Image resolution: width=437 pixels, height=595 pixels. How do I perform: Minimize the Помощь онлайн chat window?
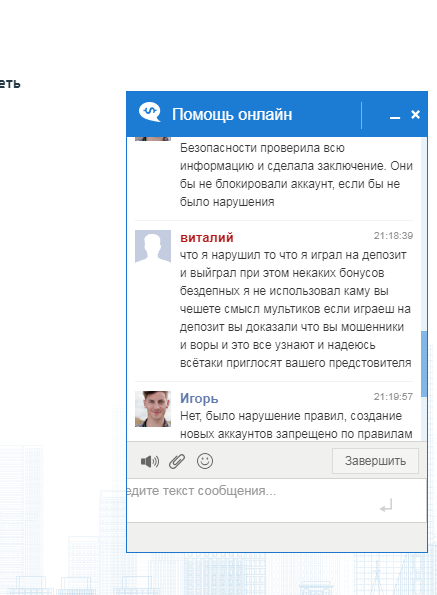click(x=395, y=118)
